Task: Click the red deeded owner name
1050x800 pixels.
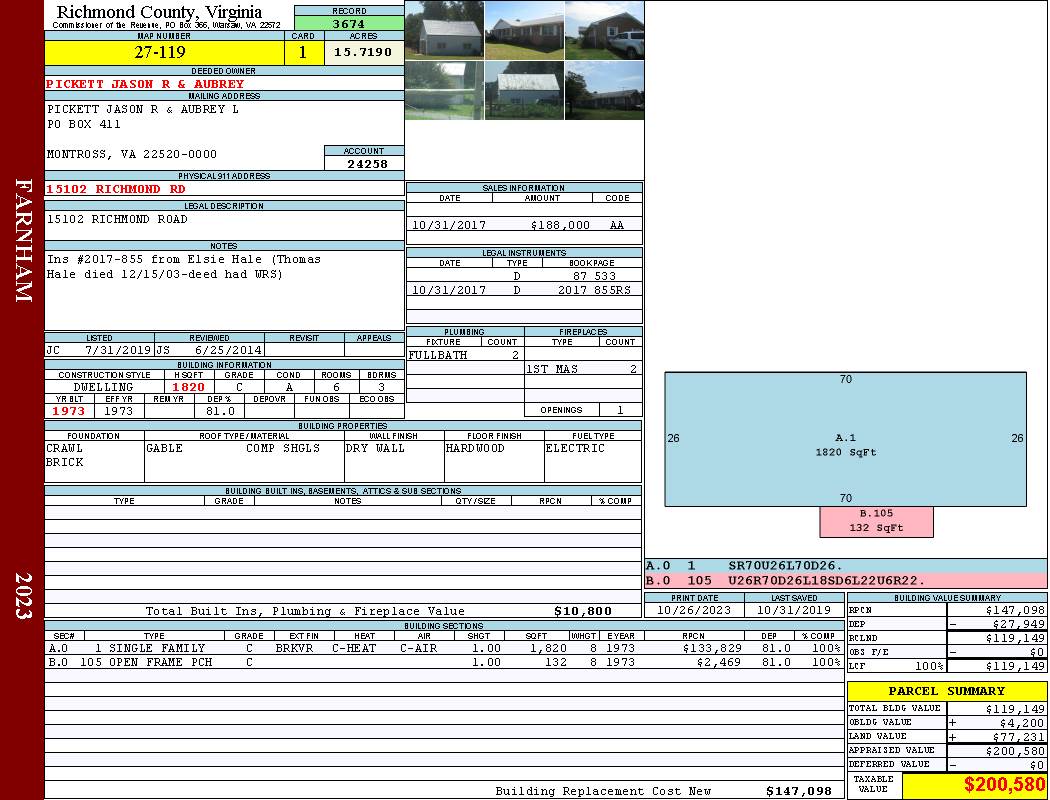Action: [x=145, y=84]
